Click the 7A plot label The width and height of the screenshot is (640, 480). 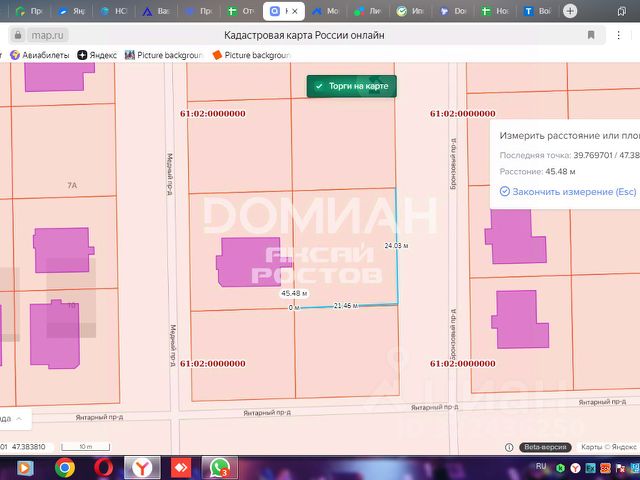pos(72,185)
